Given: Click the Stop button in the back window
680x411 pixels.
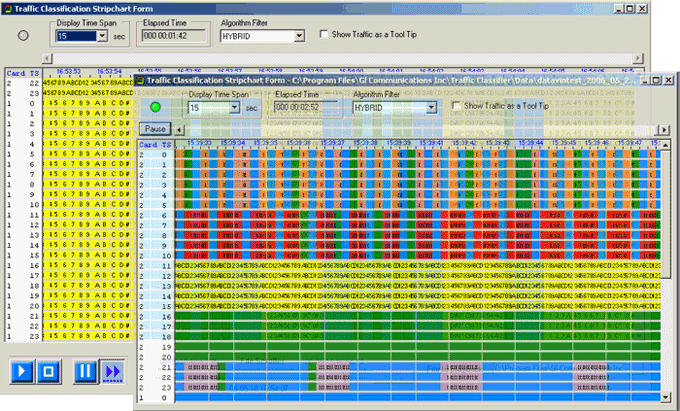Looking at the screenshot, I should coord(49,371).
